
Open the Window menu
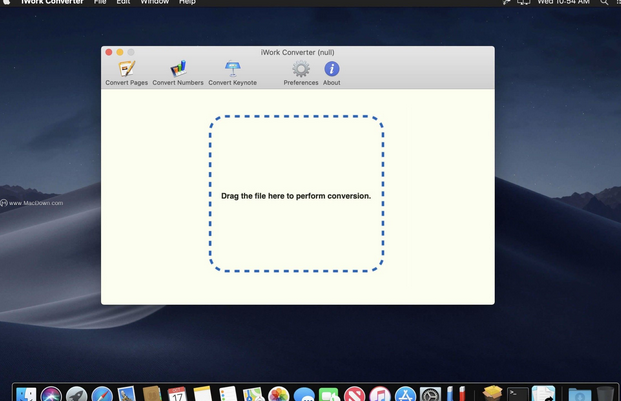pyautogui.click(x=155, y=2)
